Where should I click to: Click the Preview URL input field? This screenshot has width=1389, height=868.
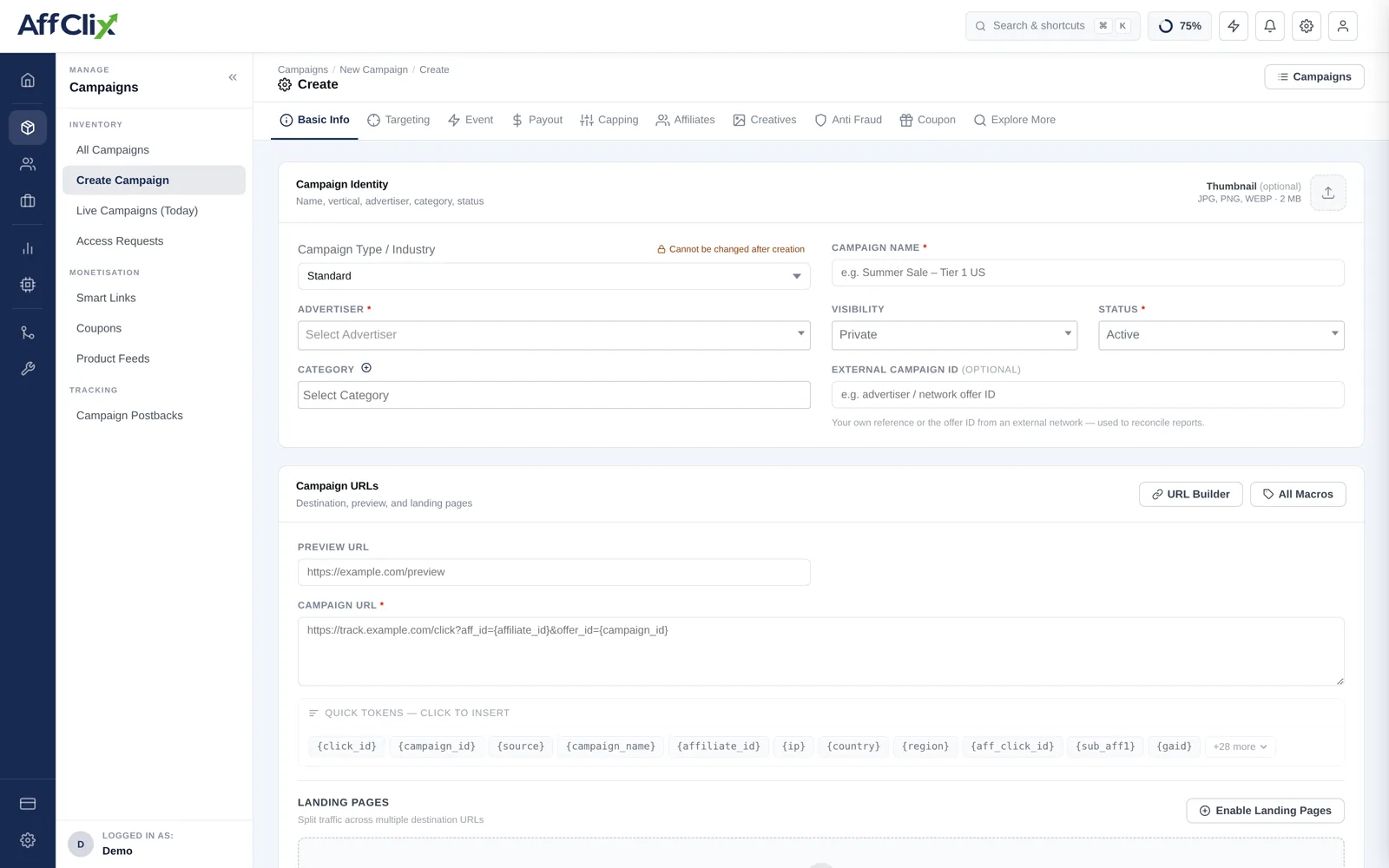(x=554, y=572)
